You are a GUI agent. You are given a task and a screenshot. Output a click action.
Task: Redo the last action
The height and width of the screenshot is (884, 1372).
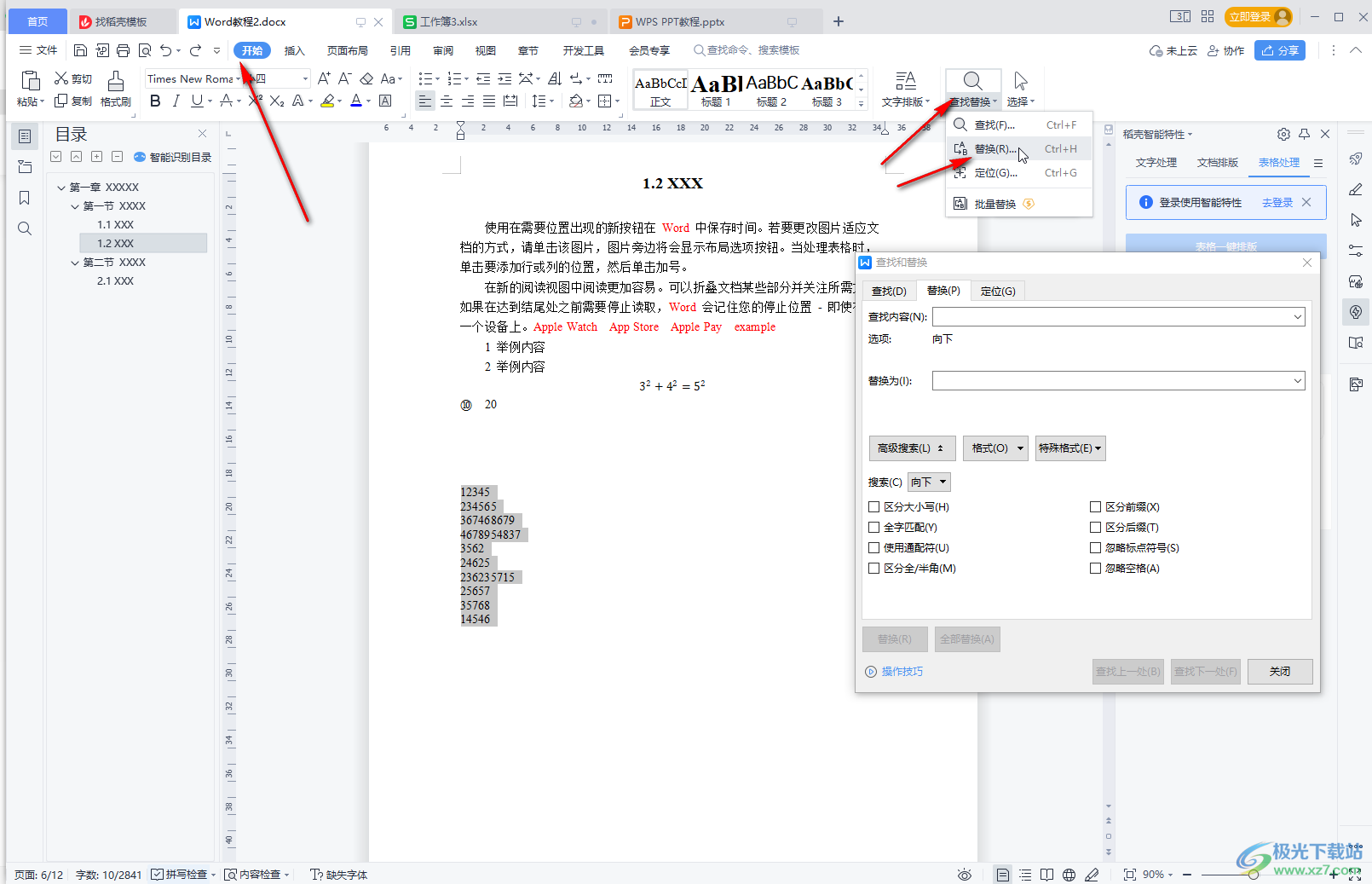pos(196,50)
